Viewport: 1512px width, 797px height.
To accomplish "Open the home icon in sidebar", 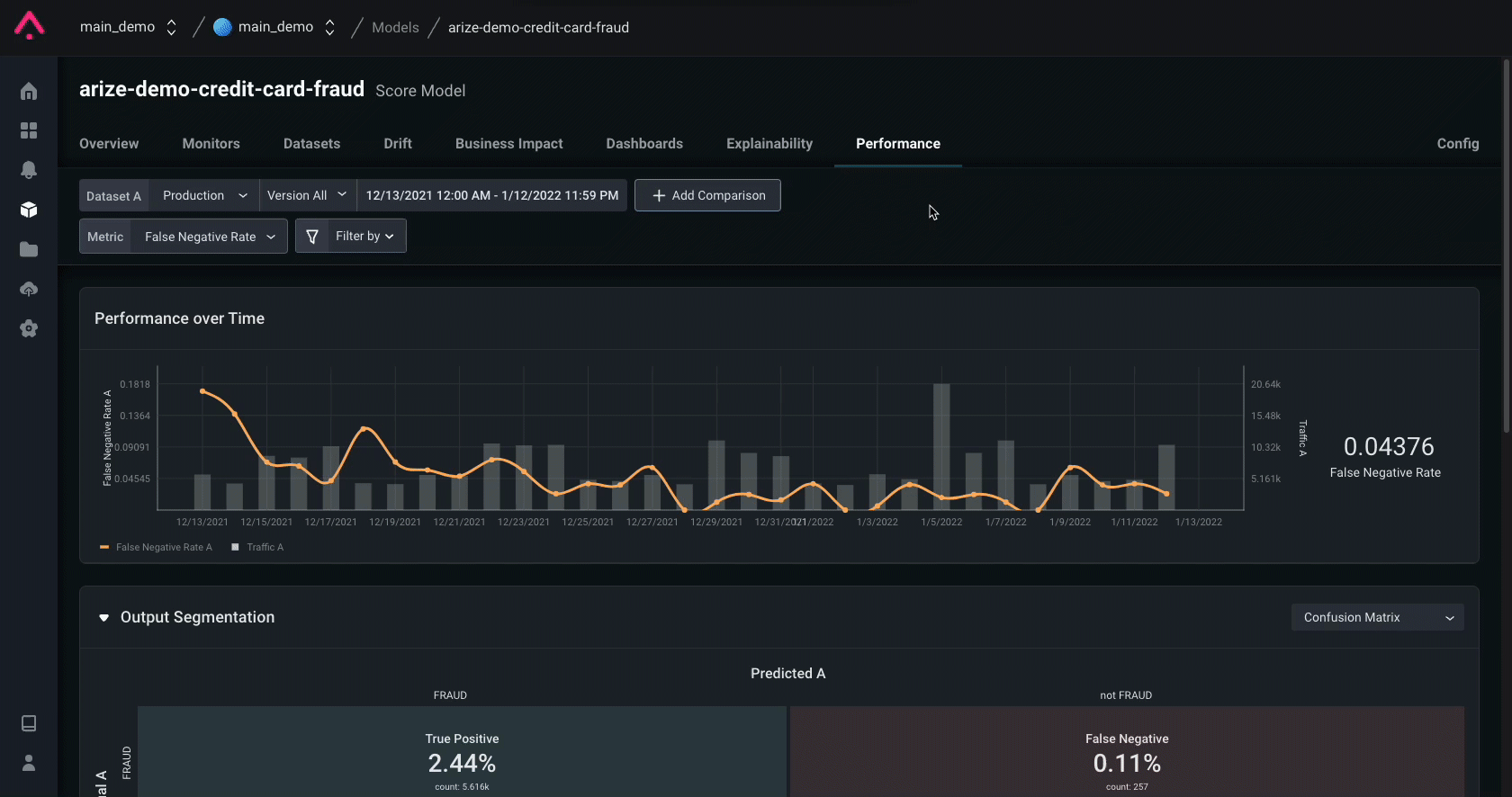I will 29,91.
